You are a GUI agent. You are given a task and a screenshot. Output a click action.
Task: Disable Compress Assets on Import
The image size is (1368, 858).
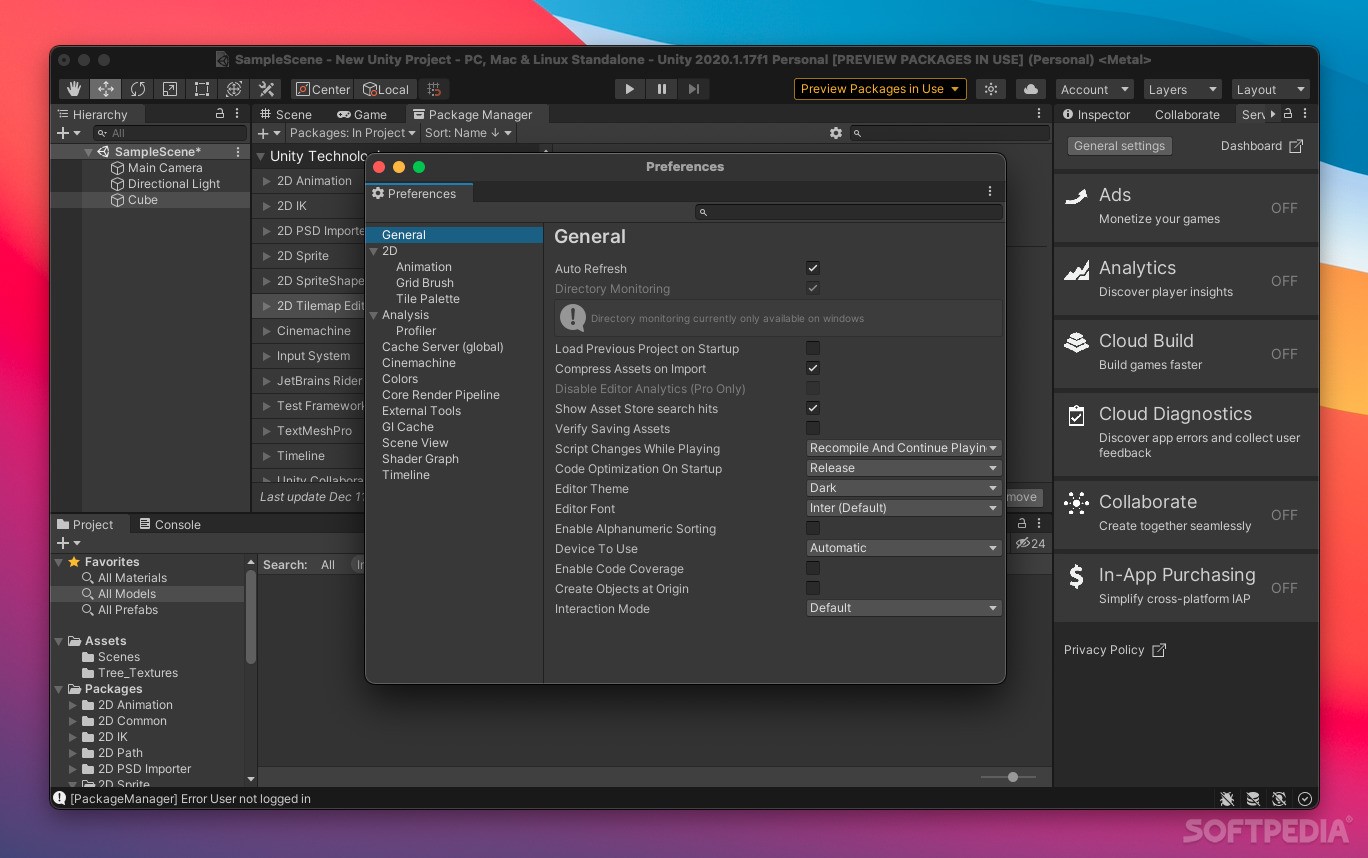coord(813,368)
